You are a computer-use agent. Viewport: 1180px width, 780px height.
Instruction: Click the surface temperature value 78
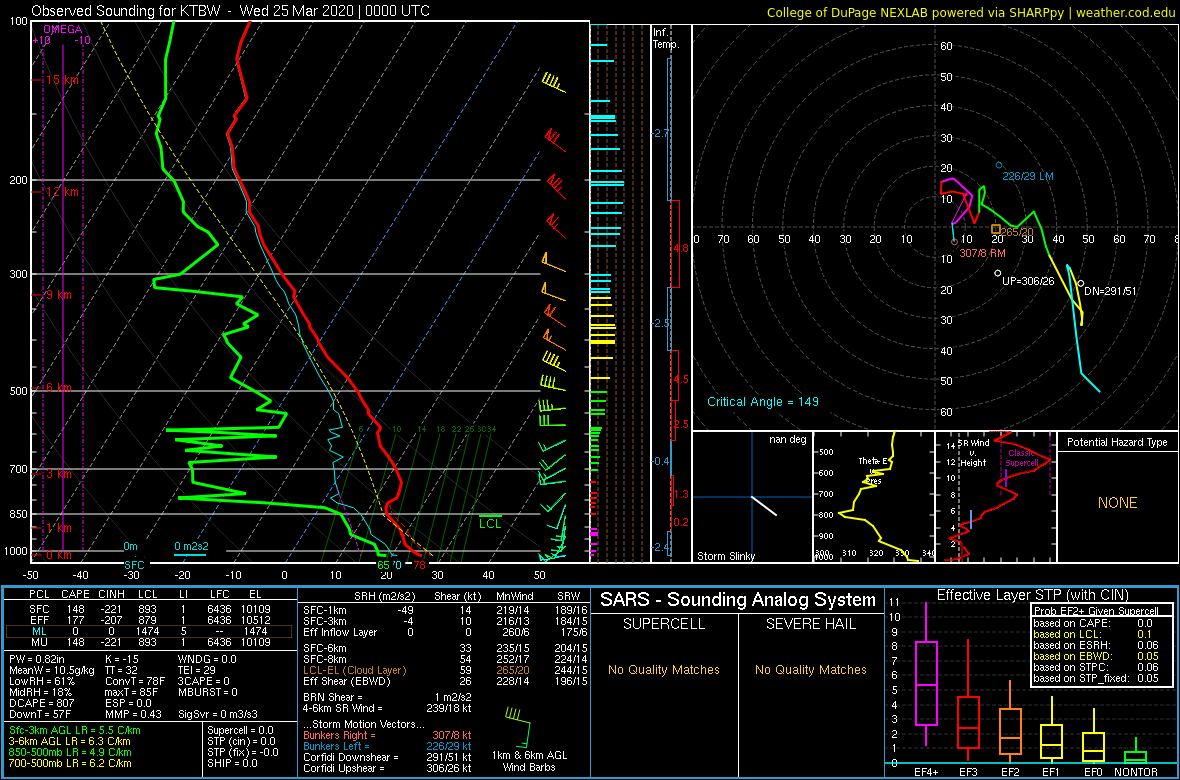419,565
